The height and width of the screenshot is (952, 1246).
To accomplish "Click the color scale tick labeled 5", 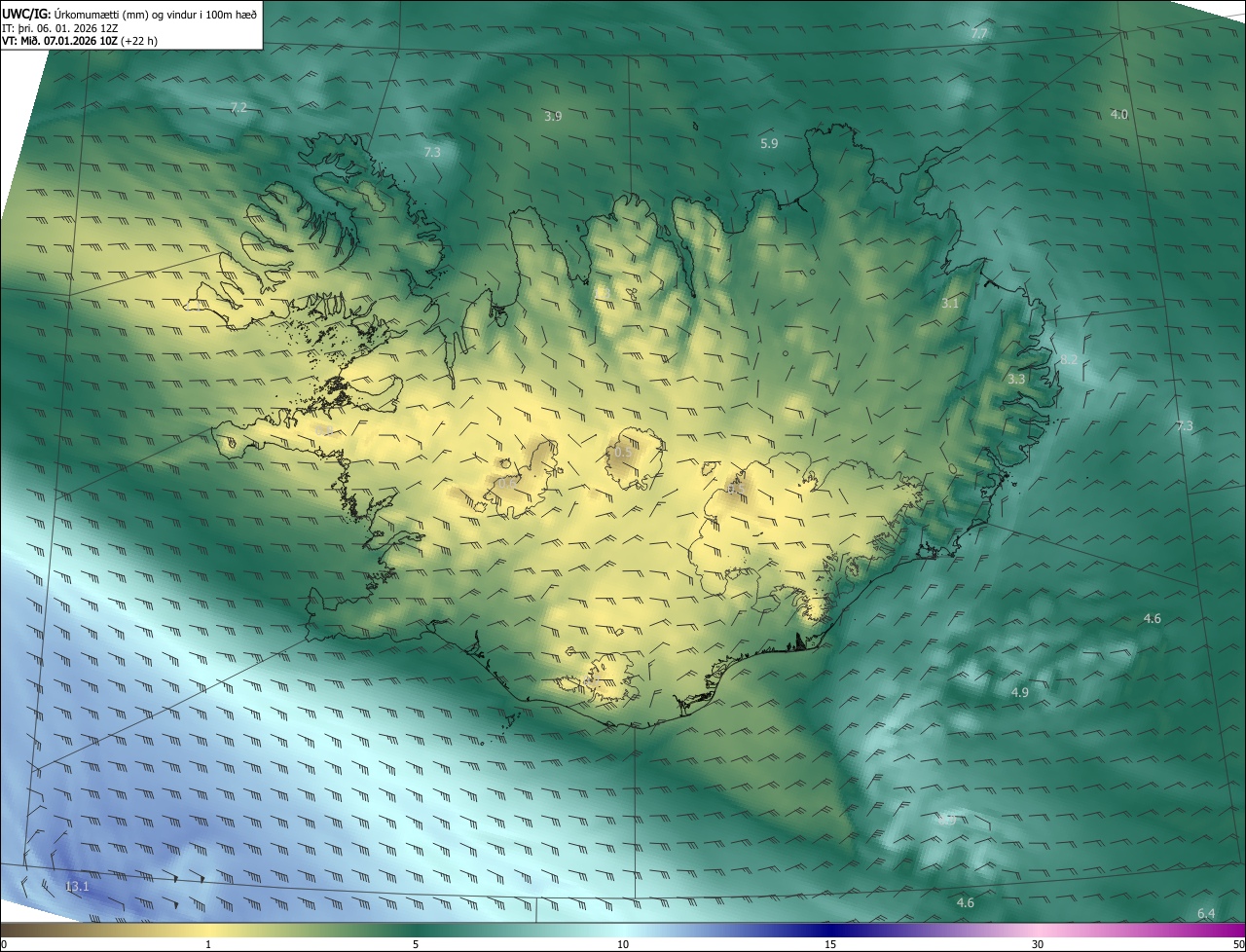I will [416, 944].
